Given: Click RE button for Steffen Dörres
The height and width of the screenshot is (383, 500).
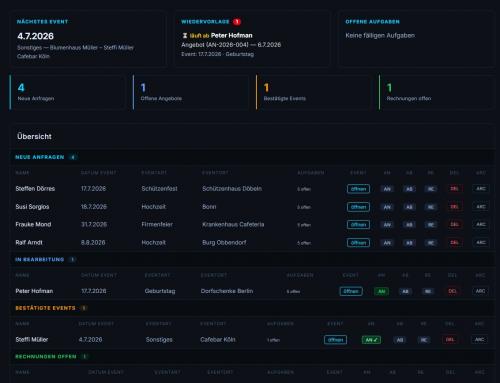Looking at the screenshot, I should click(431, 189).
